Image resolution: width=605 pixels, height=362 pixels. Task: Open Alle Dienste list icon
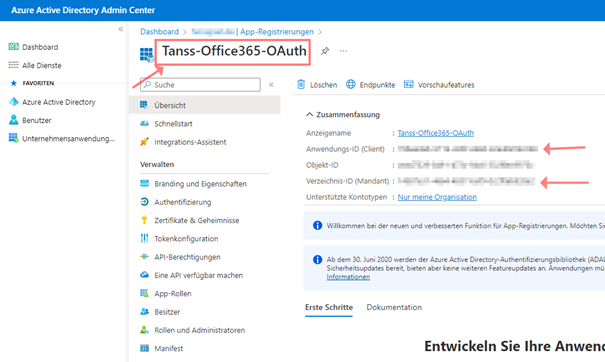tap(14, 65)
